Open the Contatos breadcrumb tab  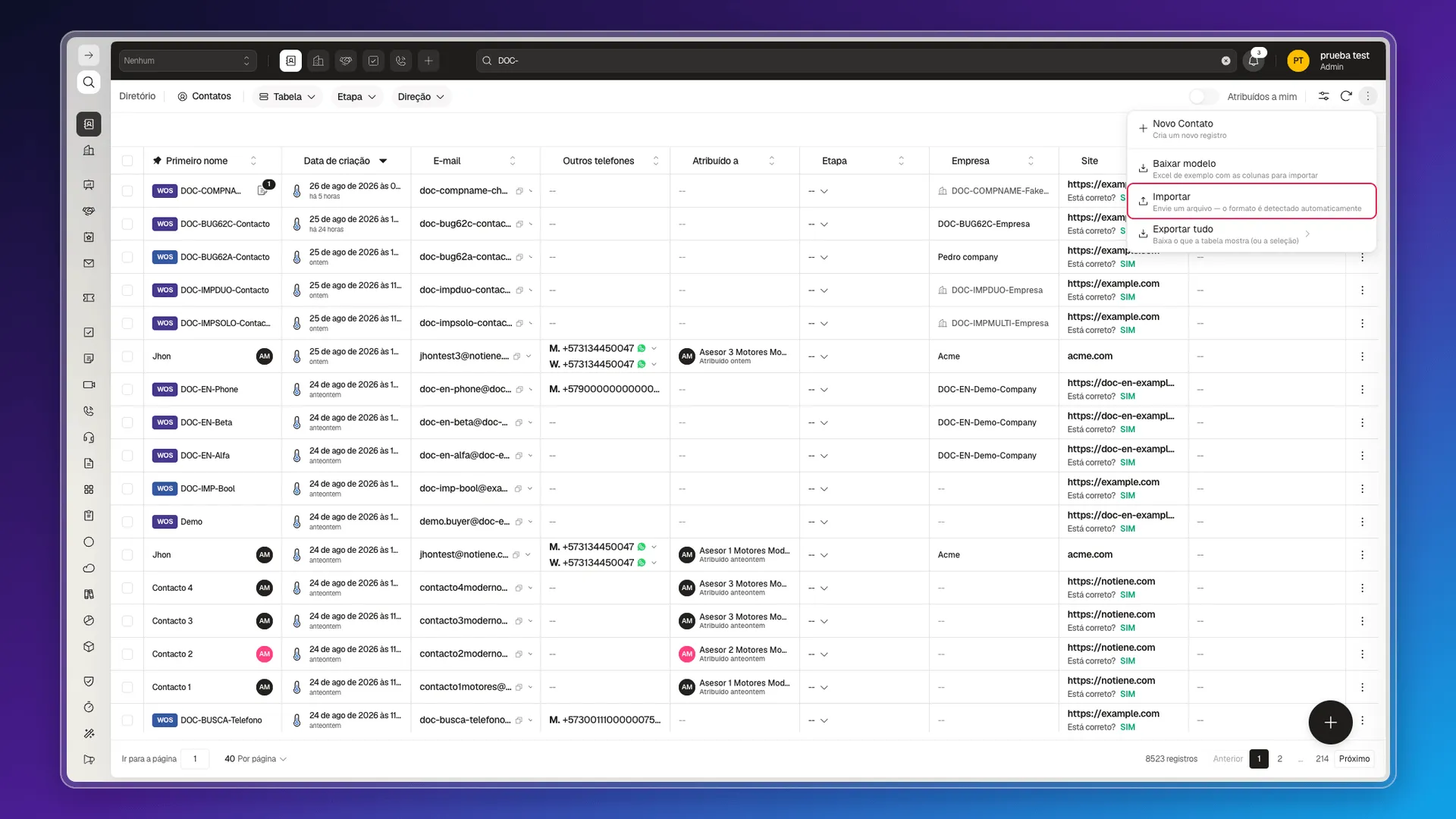click(204, 96)
